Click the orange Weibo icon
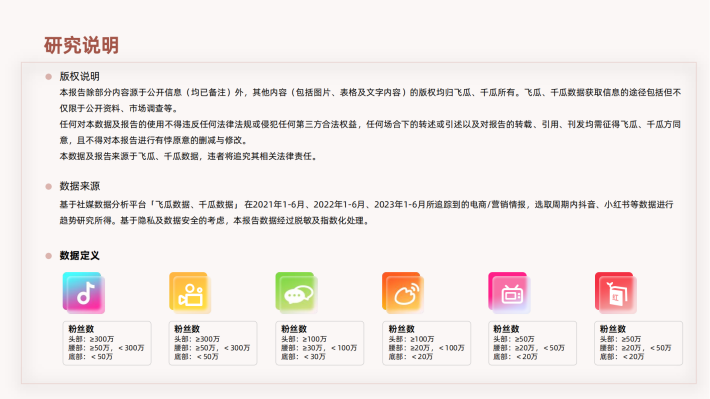Image resolution: width=710 pixels, height=399 pixels. coord(403,293)
